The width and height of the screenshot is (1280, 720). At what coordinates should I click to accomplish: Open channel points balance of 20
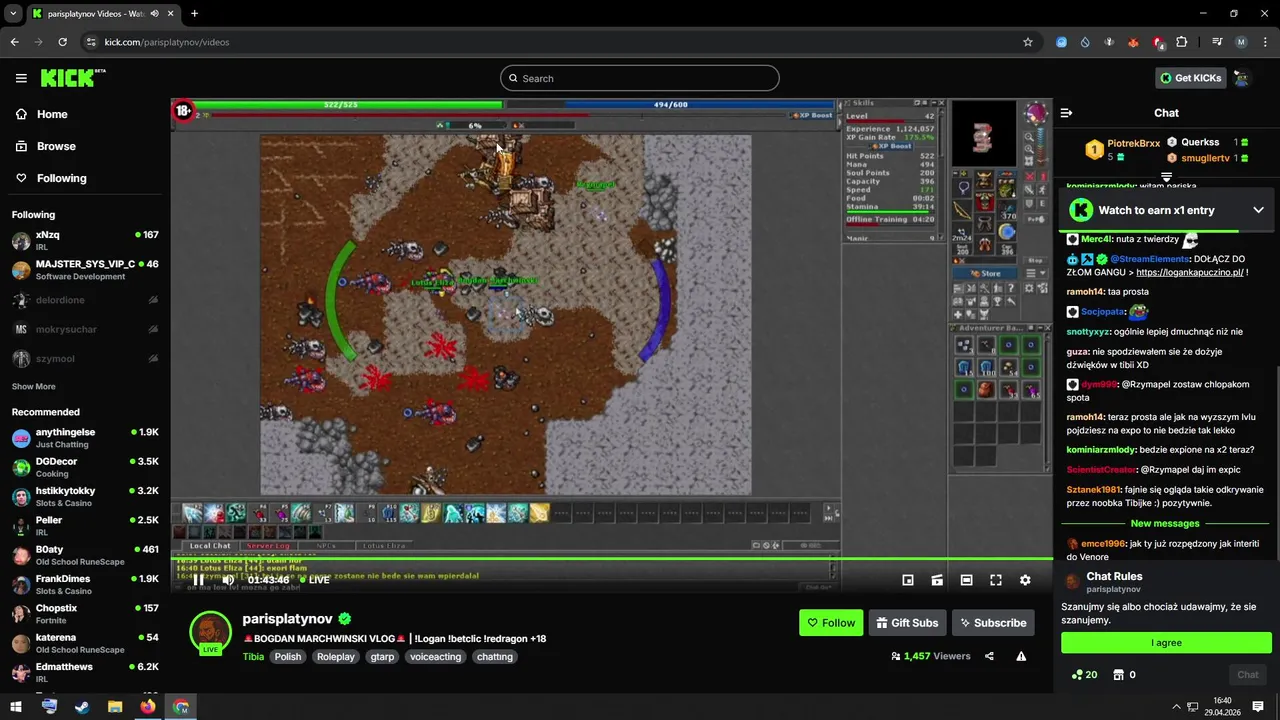tap(1084, 675)
